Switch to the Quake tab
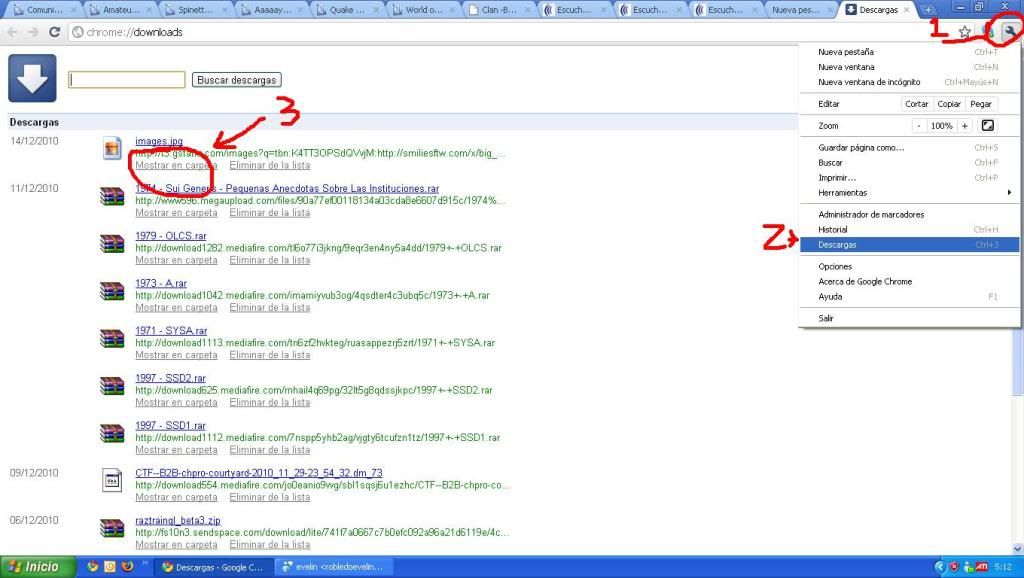The width and height of the screenshot is (1024, 578). point(346,10)
